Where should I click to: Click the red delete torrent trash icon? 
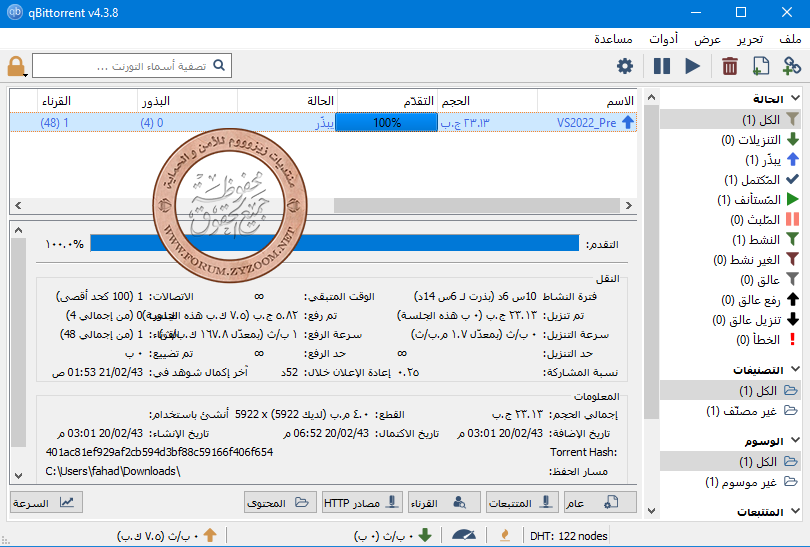(x=729, y=66)
